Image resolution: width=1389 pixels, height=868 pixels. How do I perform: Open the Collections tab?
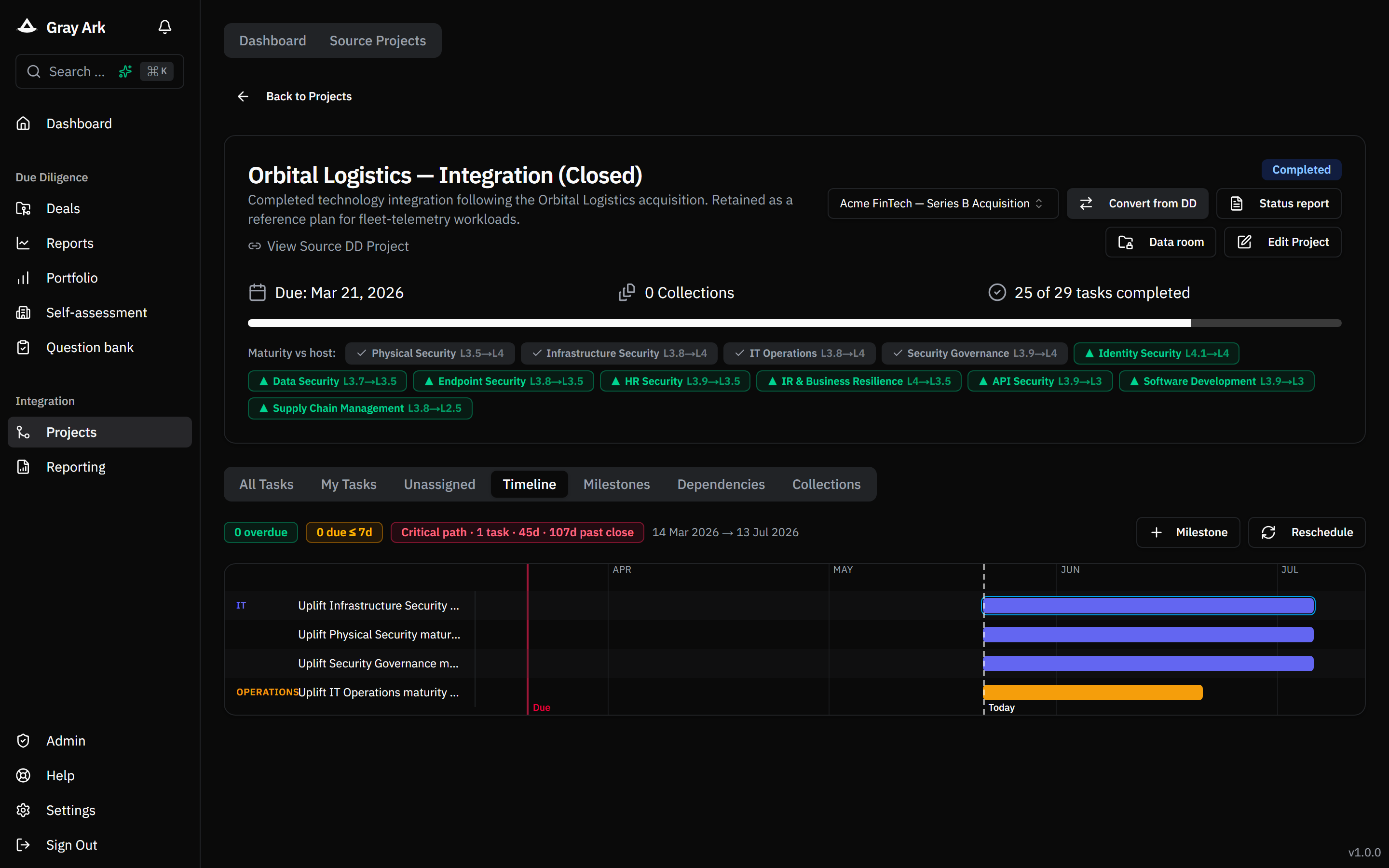point(826,484)
